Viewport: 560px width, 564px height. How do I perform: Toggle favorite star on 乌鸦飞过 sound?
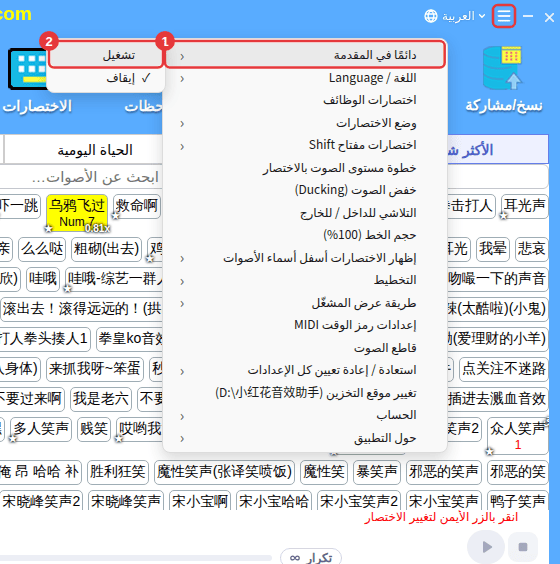(48, 228)
